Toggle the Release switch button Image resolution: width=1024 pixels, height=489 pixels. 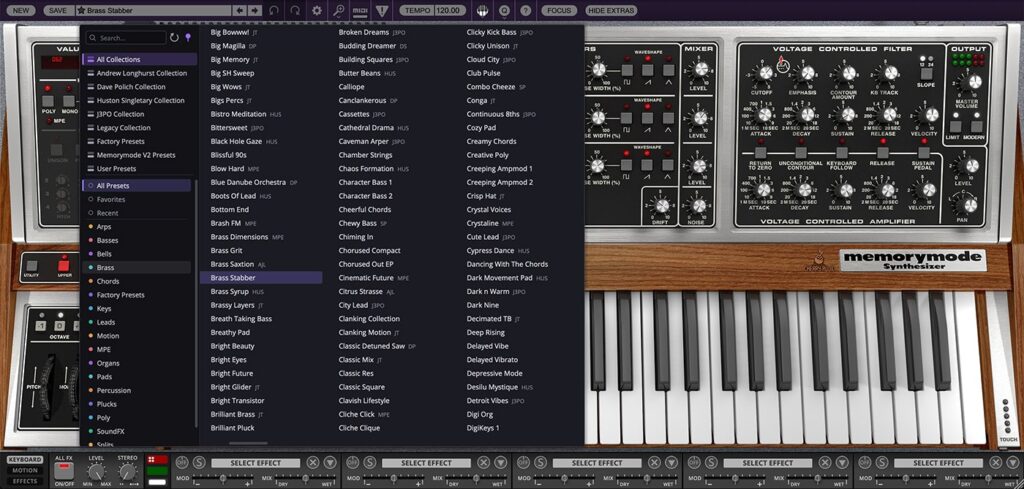click(x=882, y=152)
